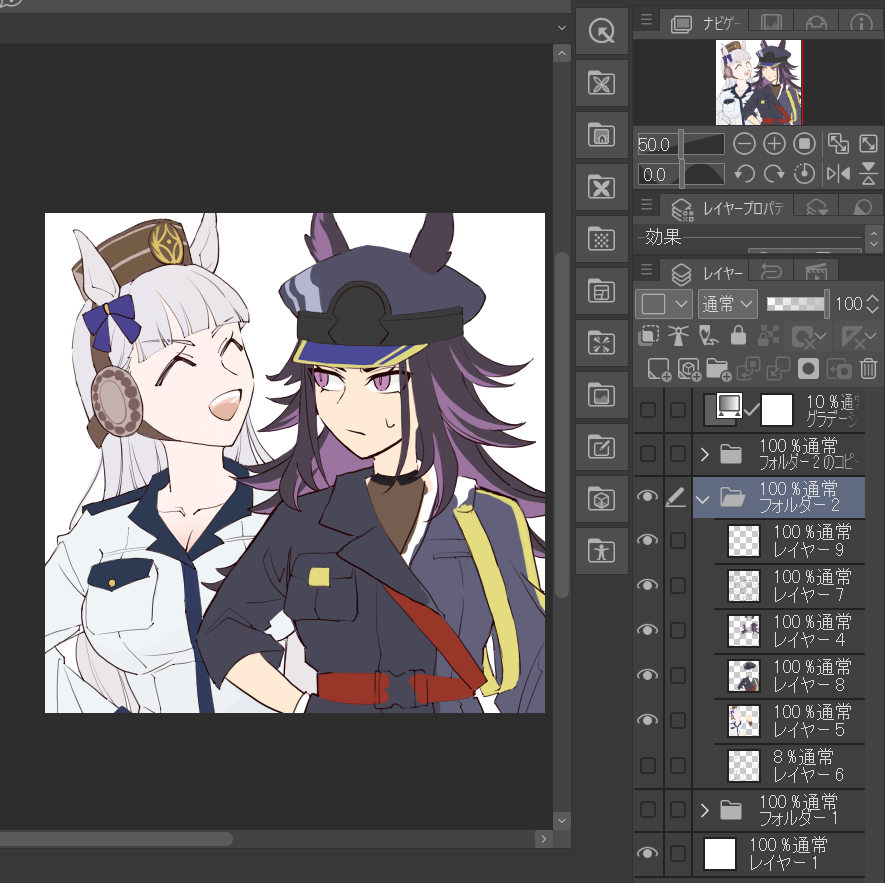
Task: Show the hidden レイヤー 6 layer
Action: point(648,765)
